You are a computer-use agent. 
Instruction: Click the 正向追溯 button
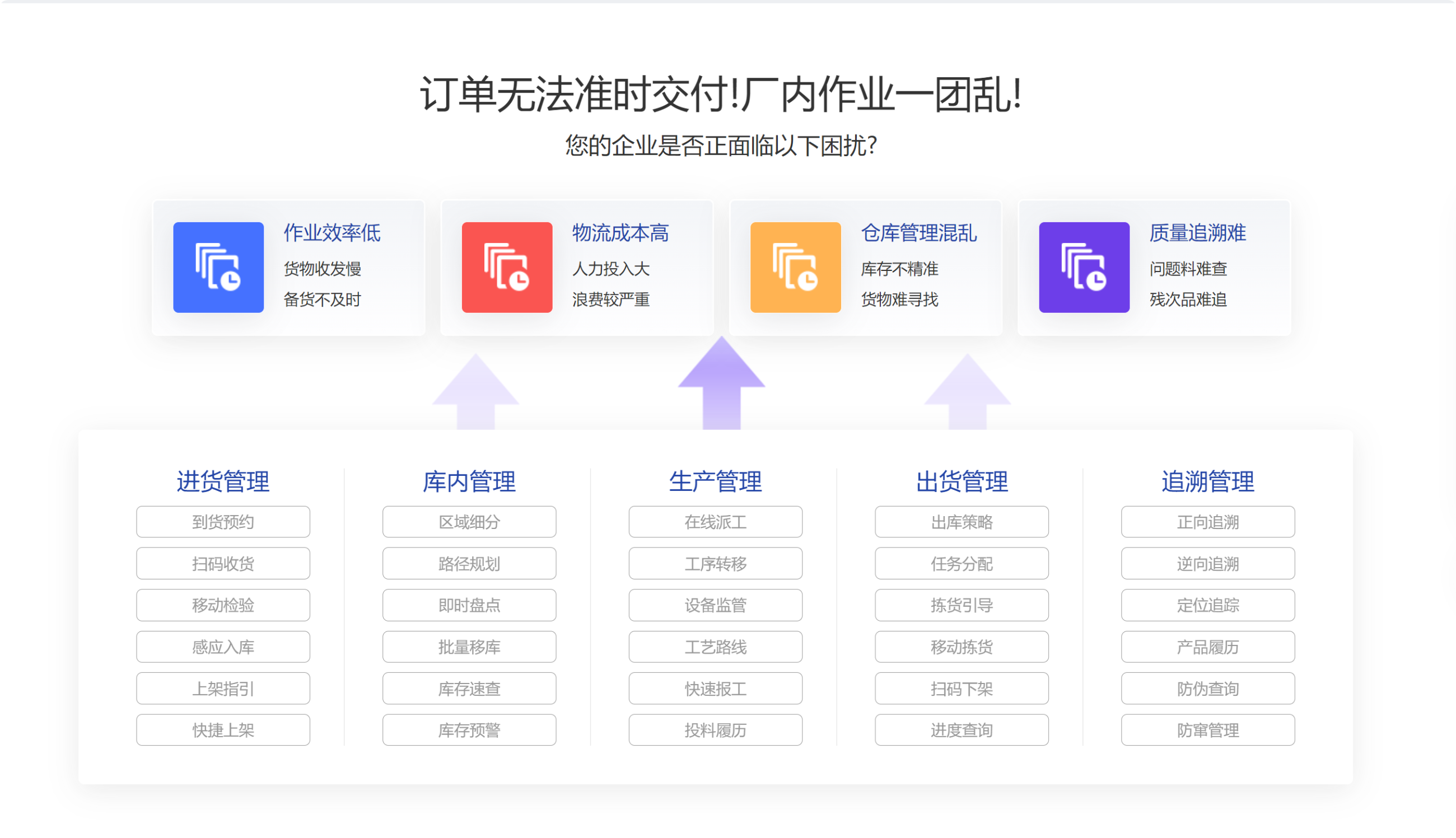pyautogui.click(x=1207, y=522)
